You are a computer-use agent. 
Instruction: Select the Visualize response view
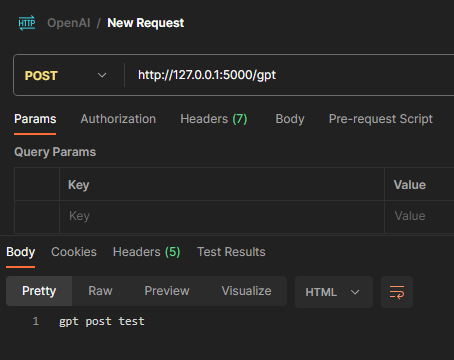(x=246, y=291)
